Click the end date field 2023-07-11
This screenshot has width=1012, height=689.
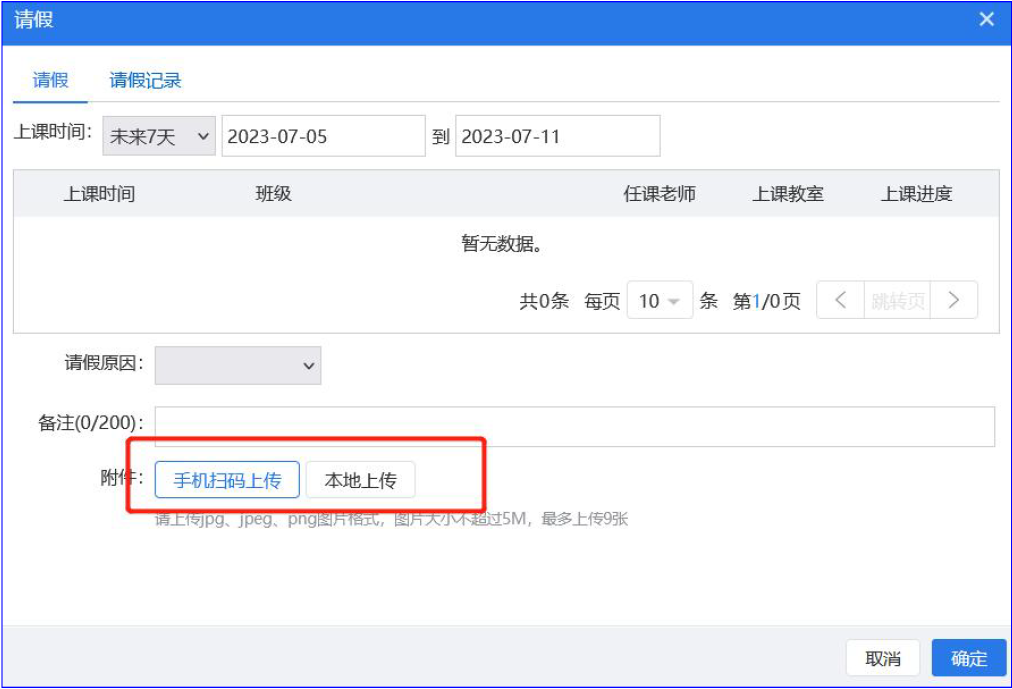557,137
